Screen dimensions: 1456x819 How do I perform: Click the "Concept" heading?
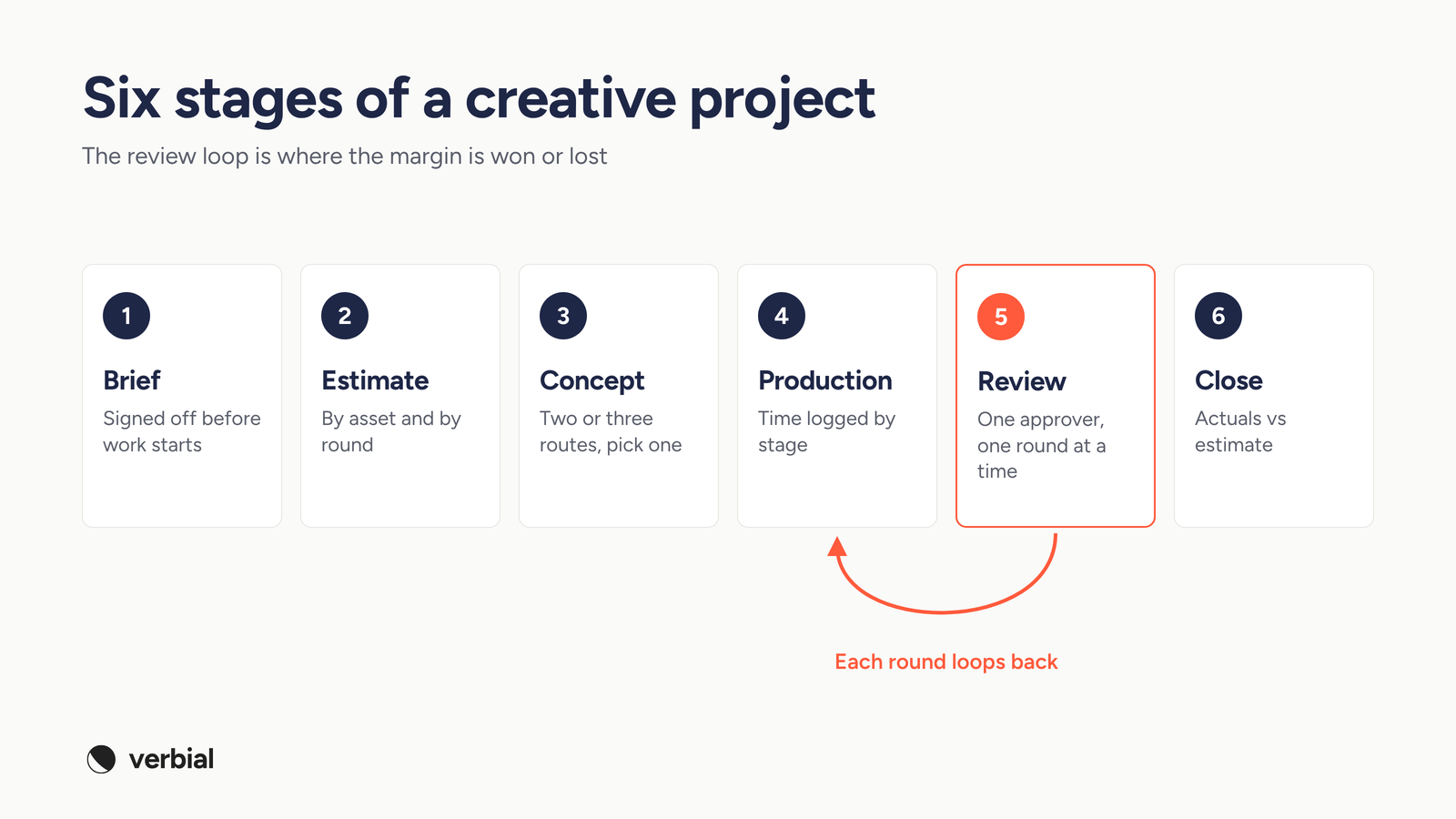592,381
